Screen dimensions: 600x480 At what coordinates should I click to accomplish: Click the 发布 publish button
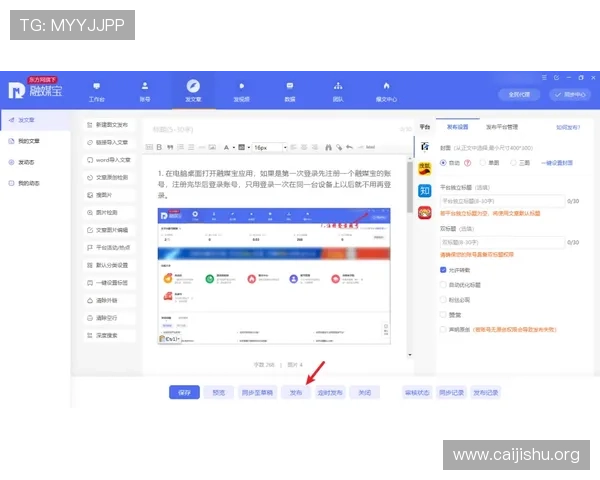point(296,392)
